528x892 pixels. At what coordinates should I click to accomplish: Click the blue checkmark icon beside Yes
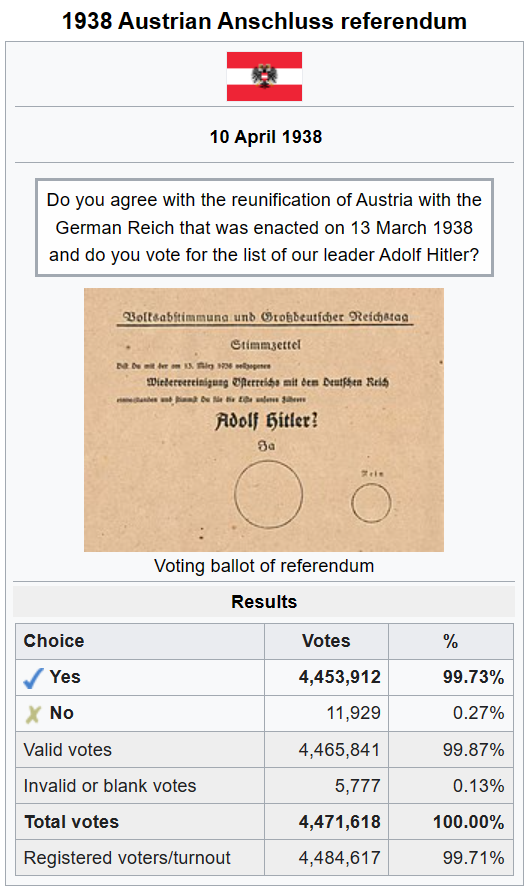click(x=33, y=678)
